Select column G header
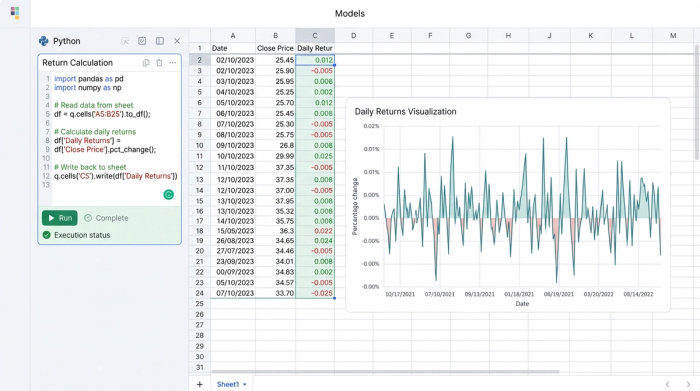The height and width of the screenshot is (391, 700). click(468, 36)
